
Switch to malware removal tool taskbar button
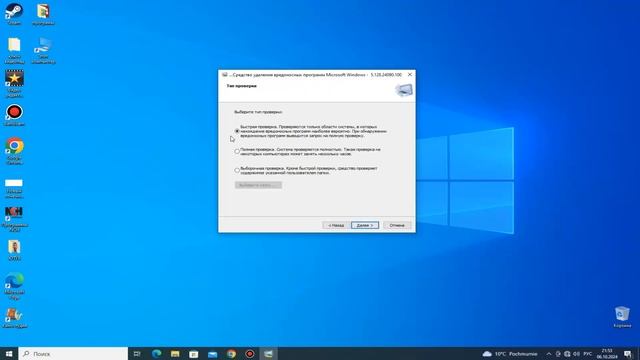[x=268, y=353]
